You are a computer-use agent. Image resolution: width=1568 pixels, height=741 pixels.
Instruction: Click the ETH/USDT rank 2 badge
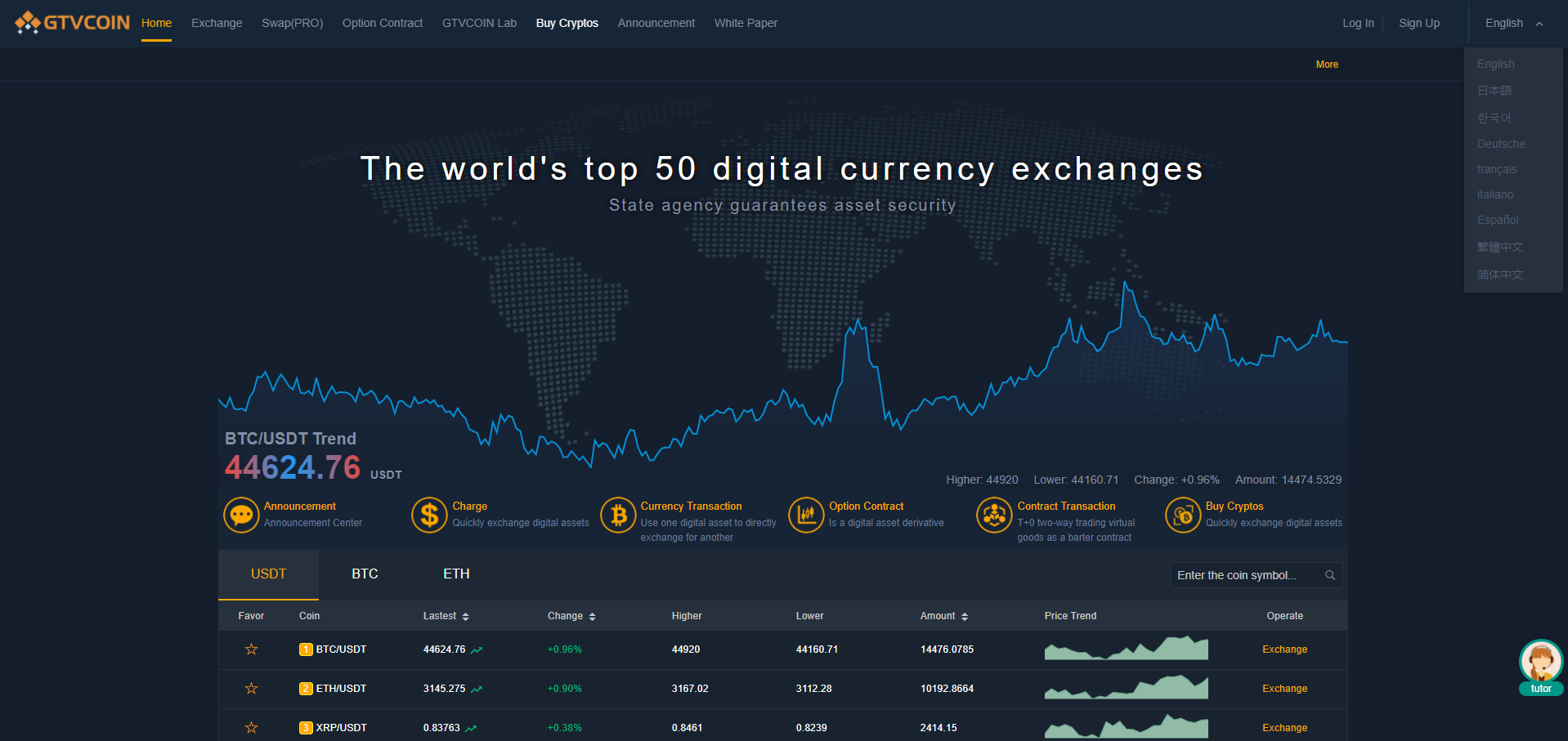click(x=306, y=689)
